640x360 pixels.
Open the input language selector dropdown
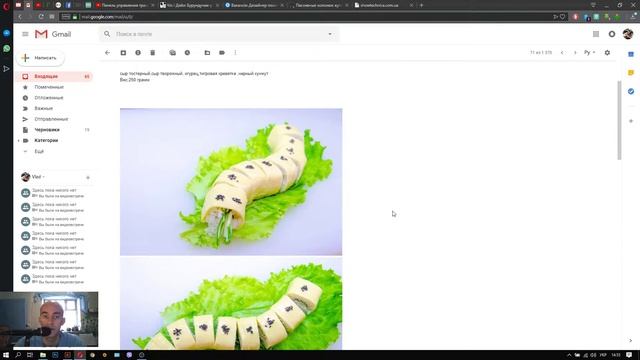click(590, 52)
